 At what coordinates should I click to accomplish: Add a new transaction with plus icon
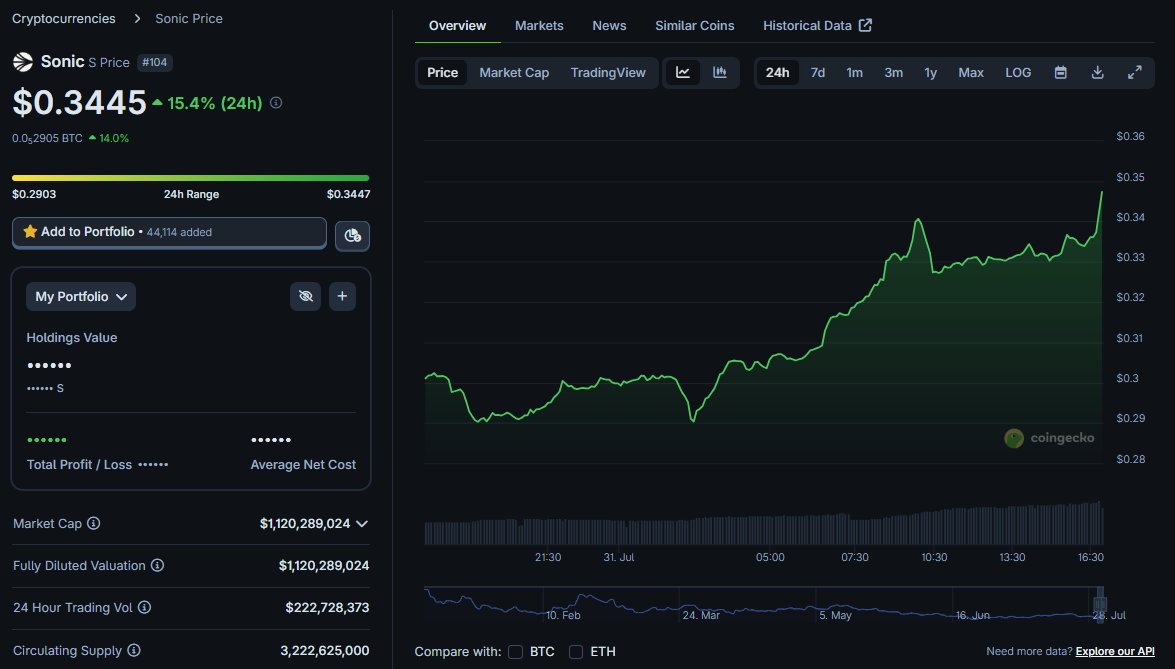[342, 297]
